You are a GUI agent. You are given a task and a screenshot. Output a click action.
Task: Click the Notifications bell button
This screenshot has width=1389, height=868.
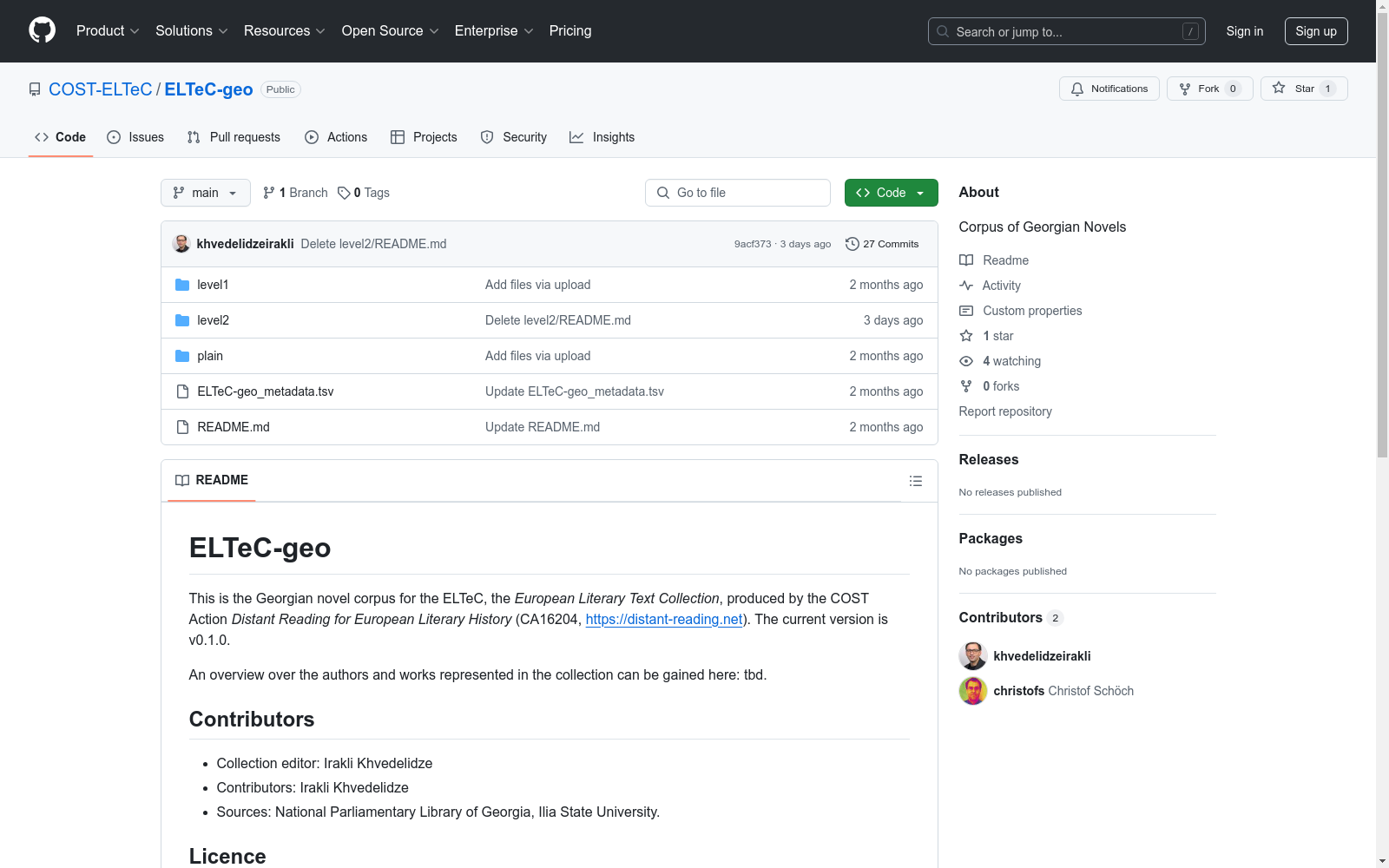[x=1109, y=89]
